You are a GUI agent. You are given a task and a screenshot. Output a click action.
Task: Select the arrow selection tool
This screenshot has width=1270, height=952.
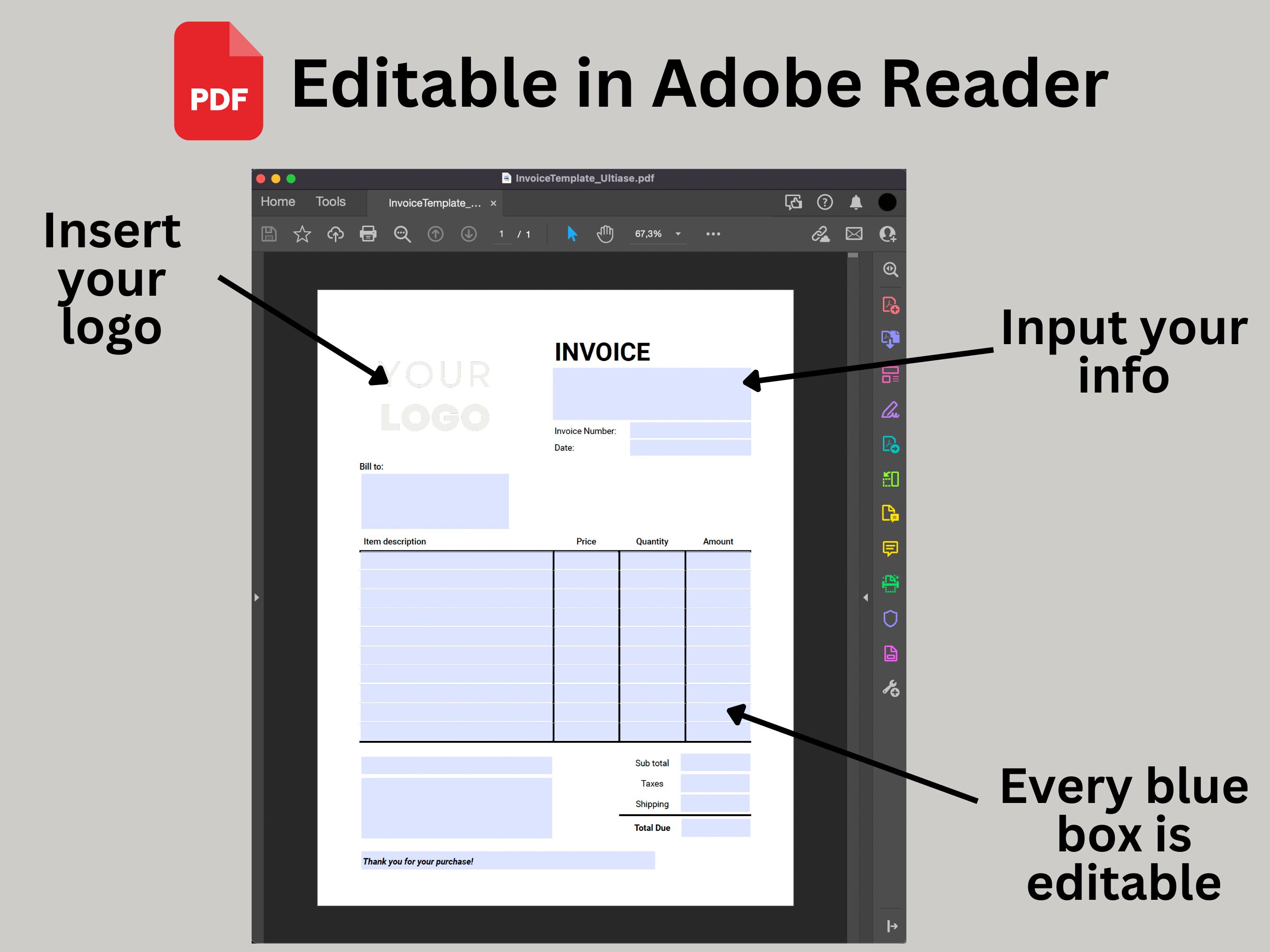click(572, 234)
